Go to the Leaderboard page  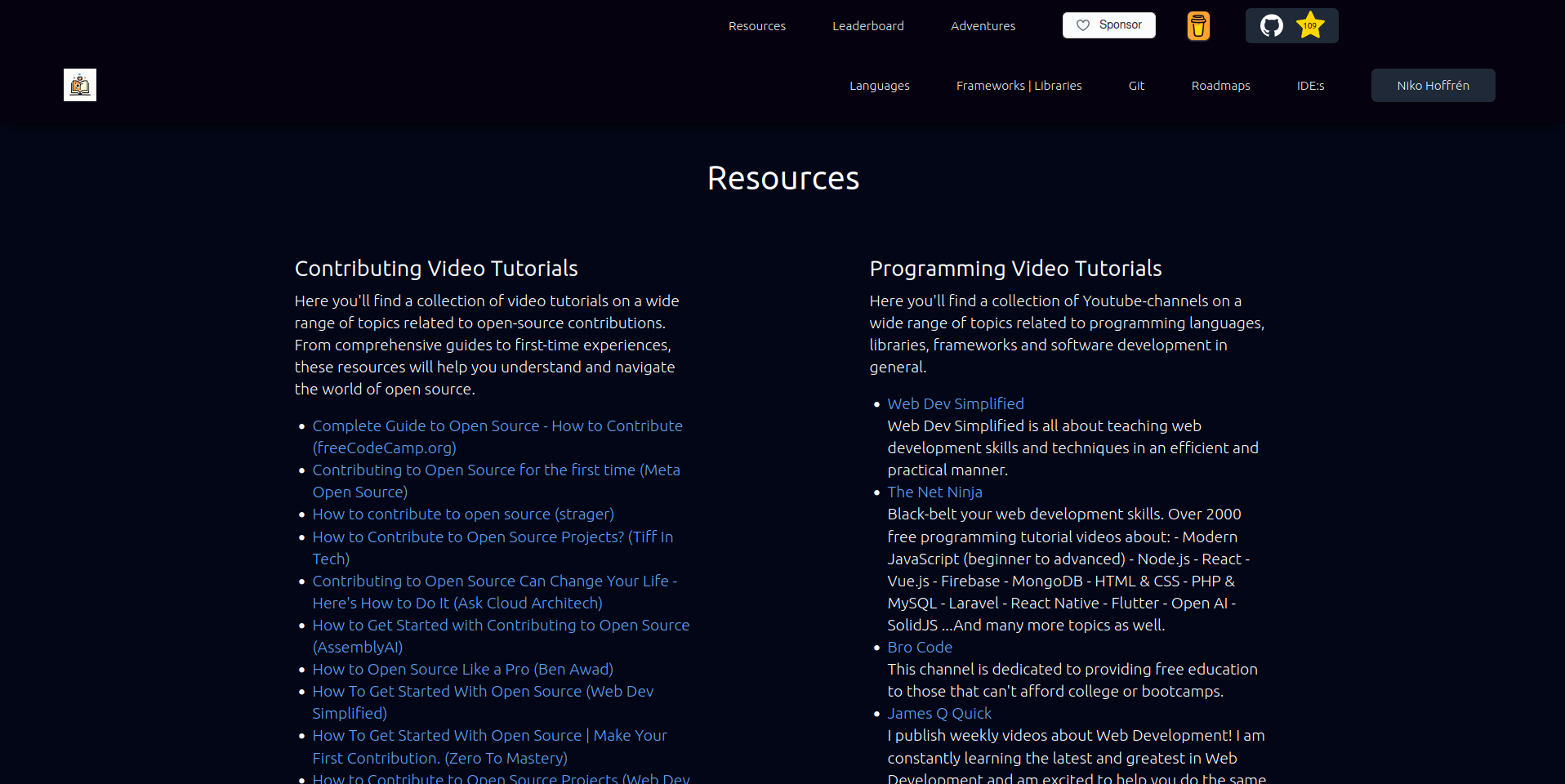[868, 26]
